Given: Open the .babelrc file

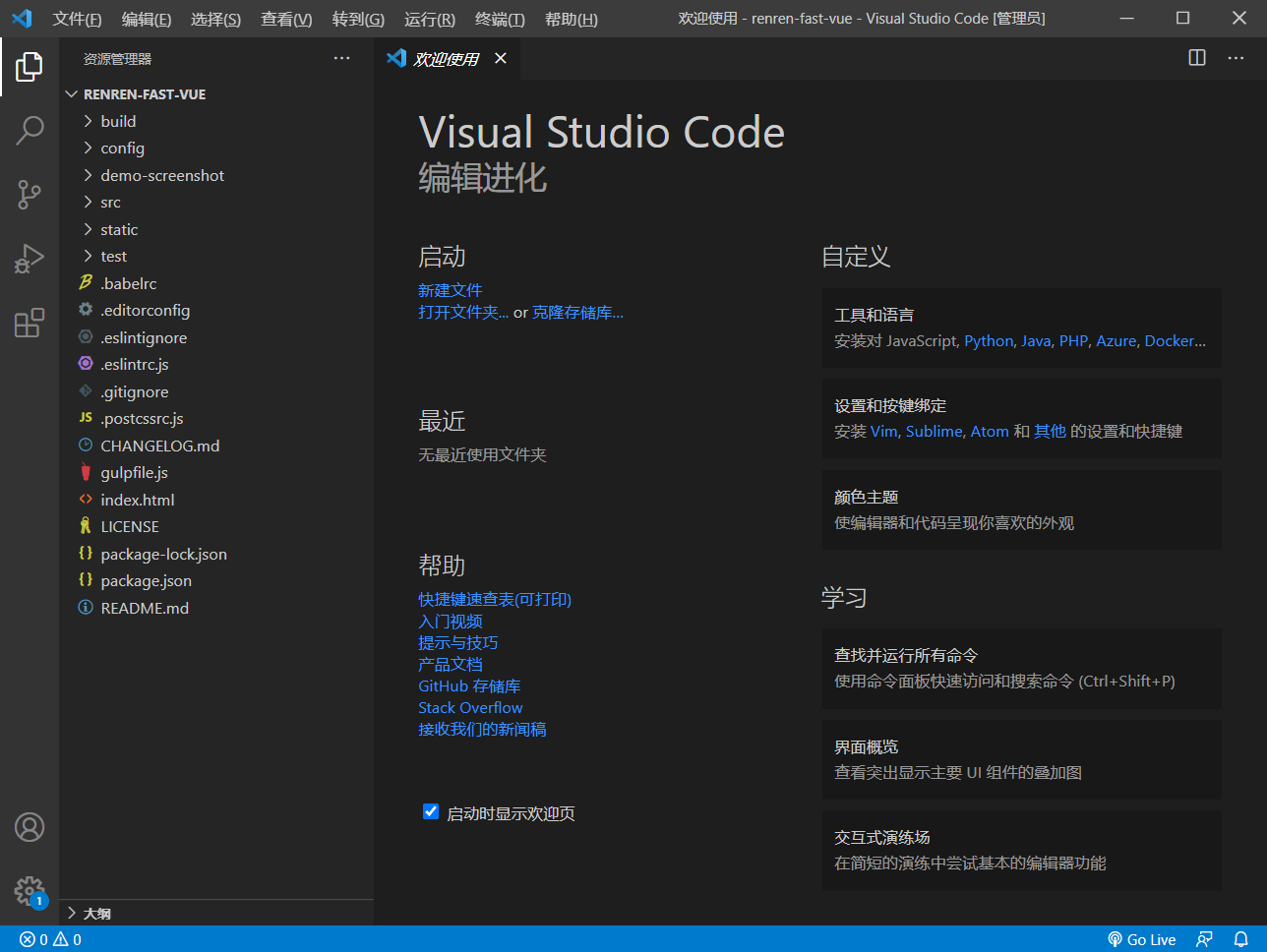Looking at the screenshot, I should tap(216, 283).
